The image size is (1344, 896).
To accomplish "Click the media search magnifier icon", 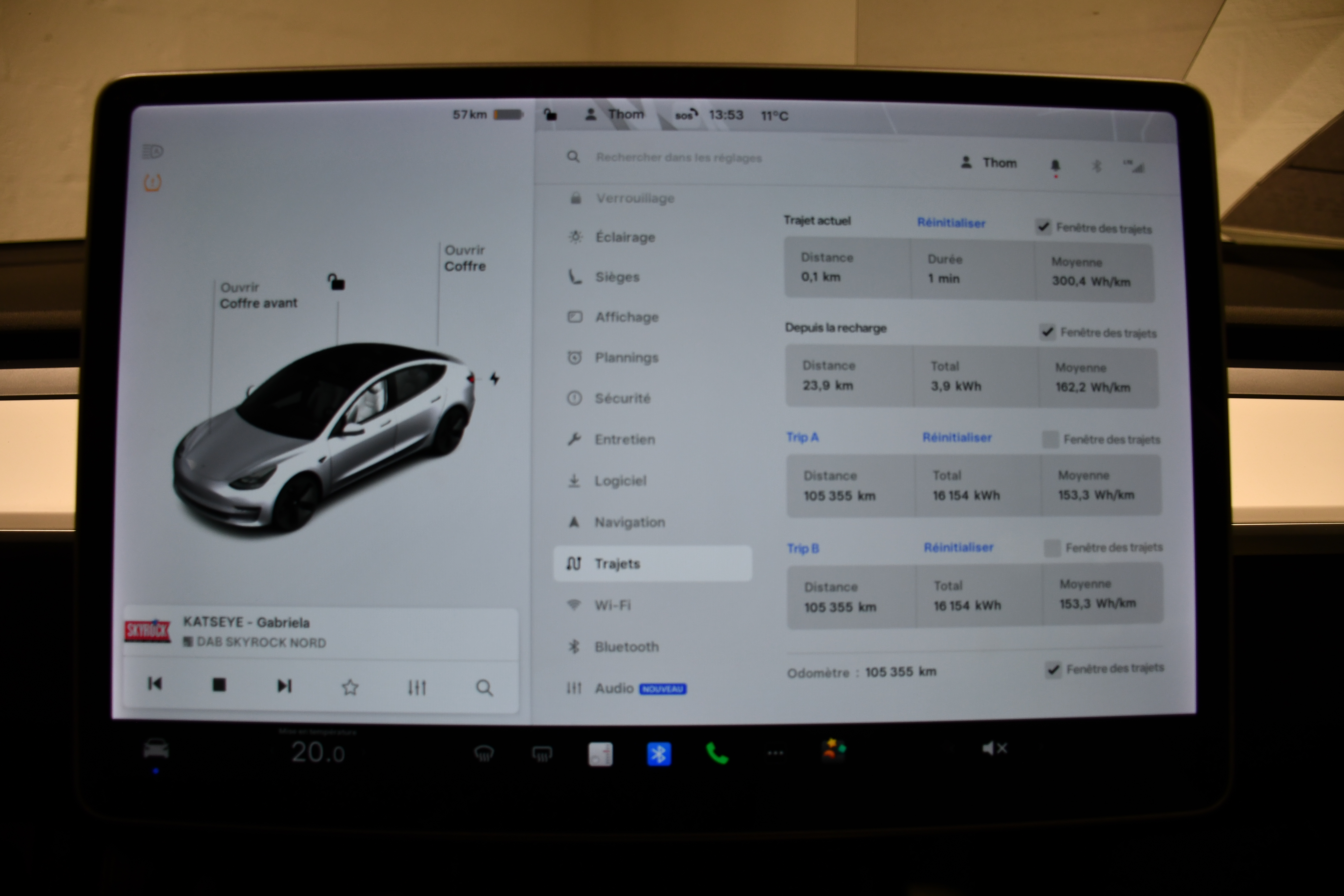I will tap(484, 688).
